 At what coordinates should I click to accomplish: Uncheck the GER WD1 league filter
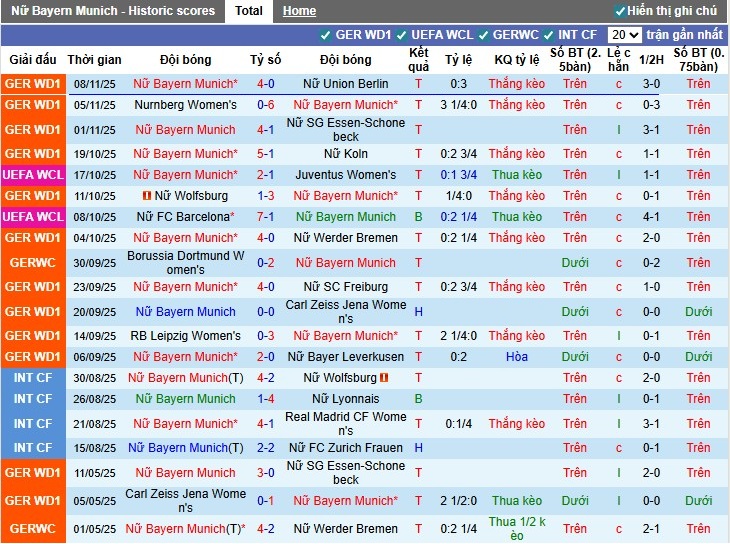click(325, 35)
